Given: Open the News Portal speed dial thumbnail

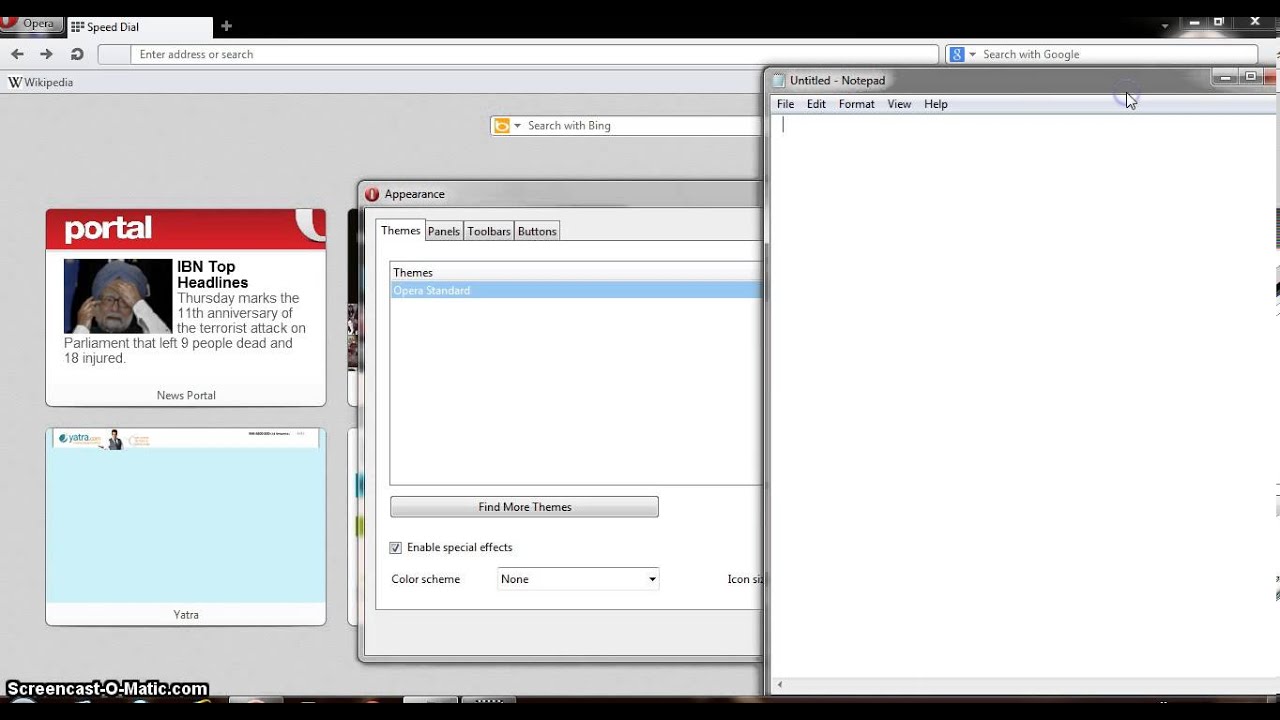Looking at the screenshot, I should pyautogui.click(x=186, y=307).
